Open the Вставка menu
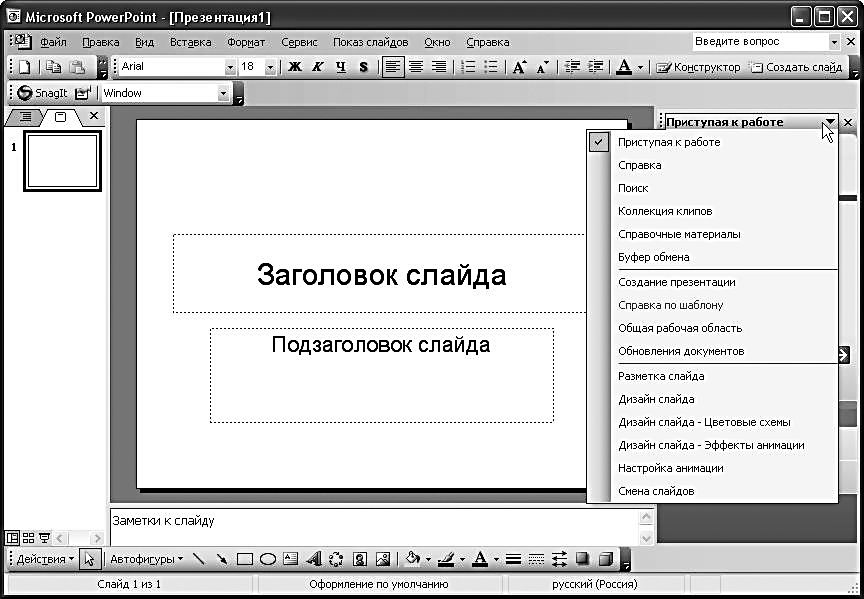 [190, 42]
